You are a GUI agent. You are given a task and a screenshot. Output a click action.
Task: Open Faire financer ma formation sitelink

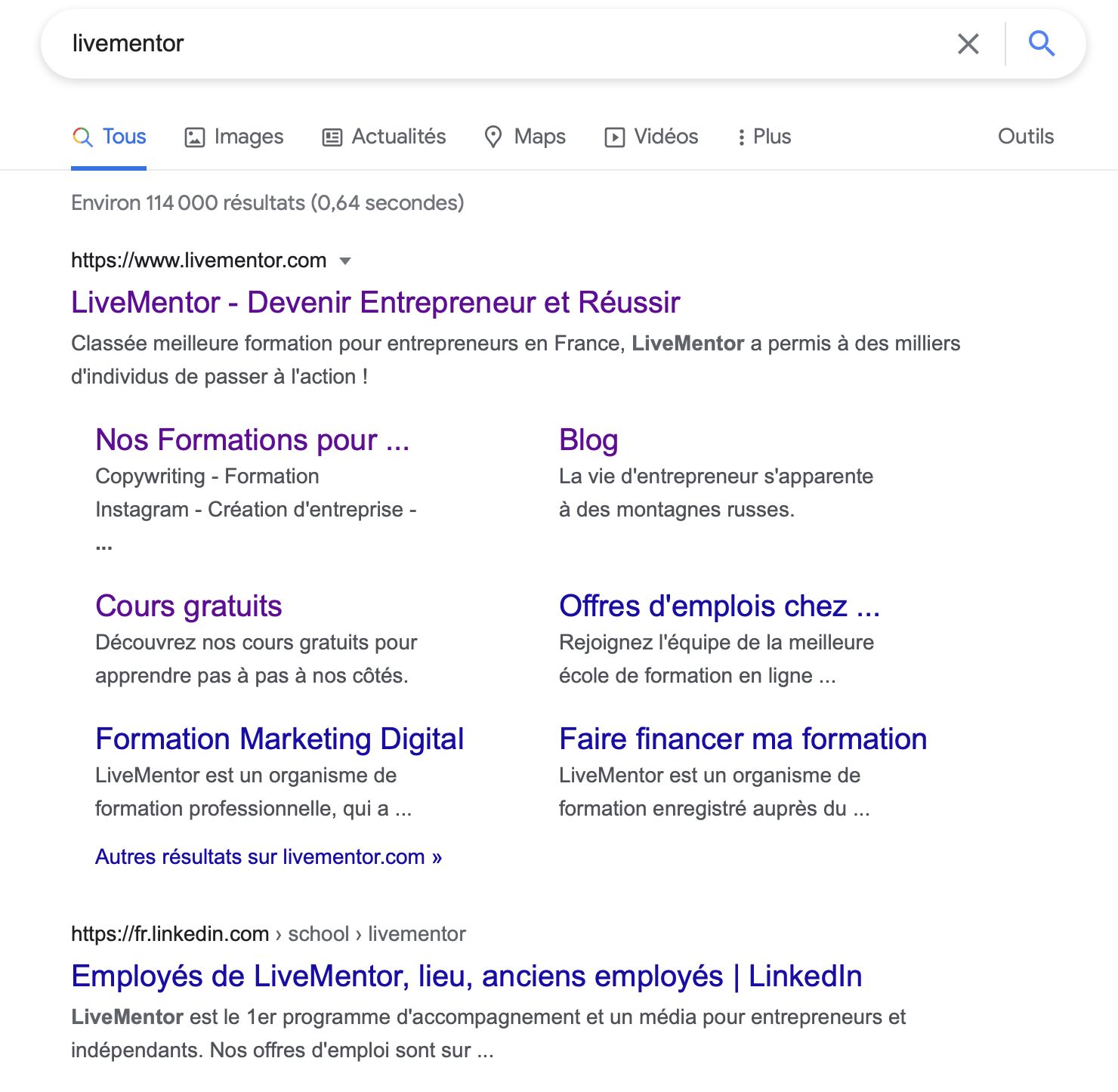click(x=743, y=739)
